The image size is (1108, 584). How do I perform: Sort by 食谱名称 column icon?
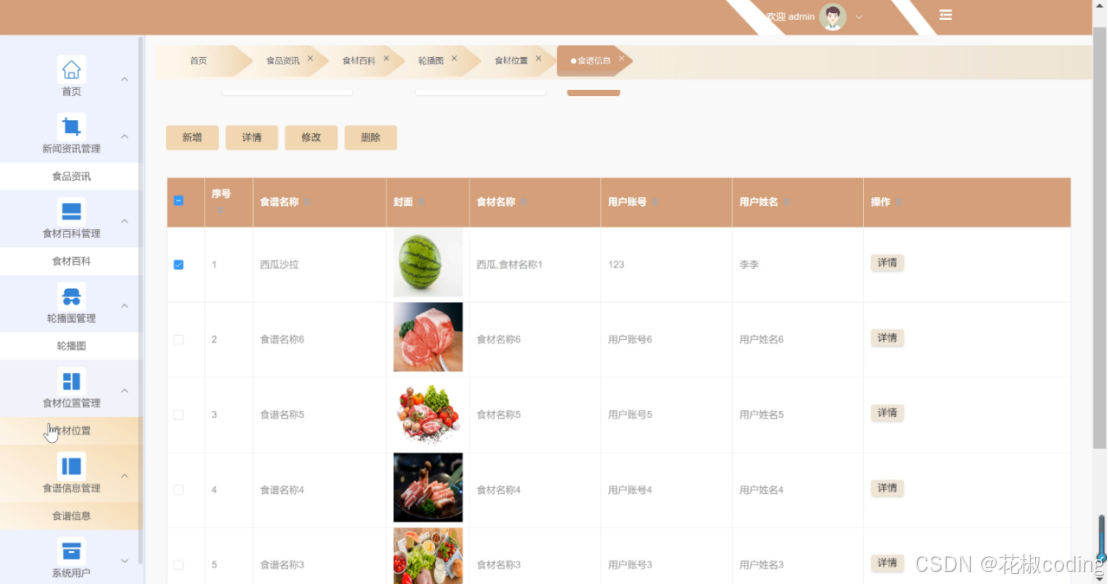point(308,202)
